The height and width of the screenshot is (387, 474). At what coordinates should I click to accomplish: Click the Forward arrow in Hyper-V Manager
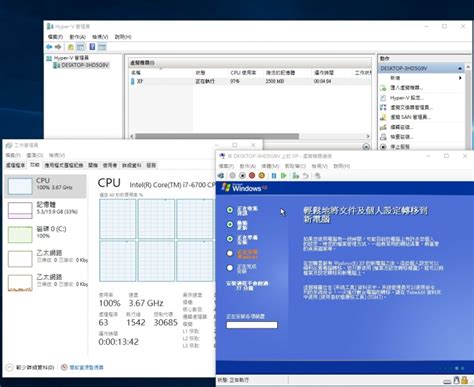pos(58,47)
